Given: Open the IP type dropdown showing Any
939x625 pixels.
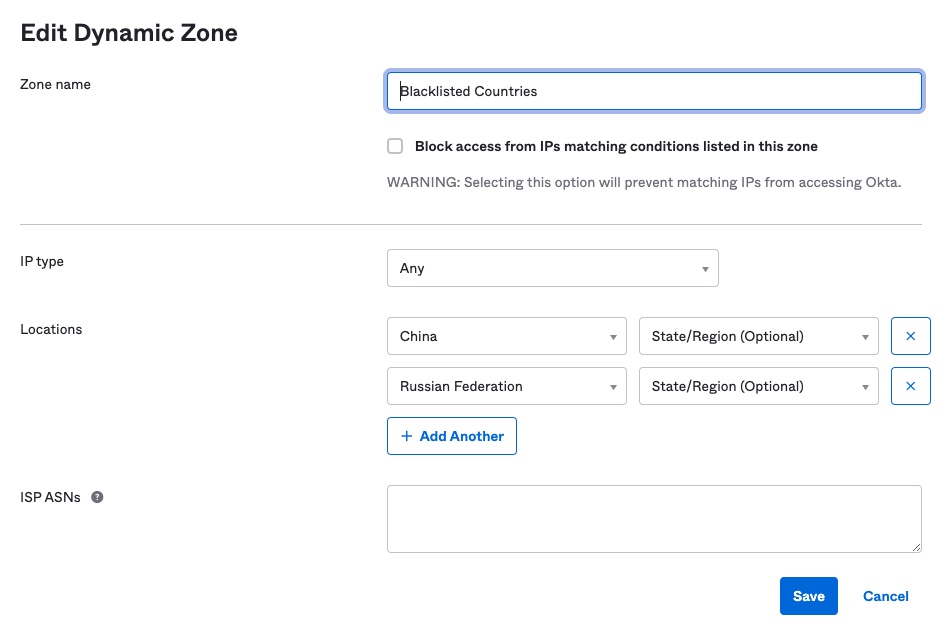Looking at the screenshot, I should tap(553, 268).
